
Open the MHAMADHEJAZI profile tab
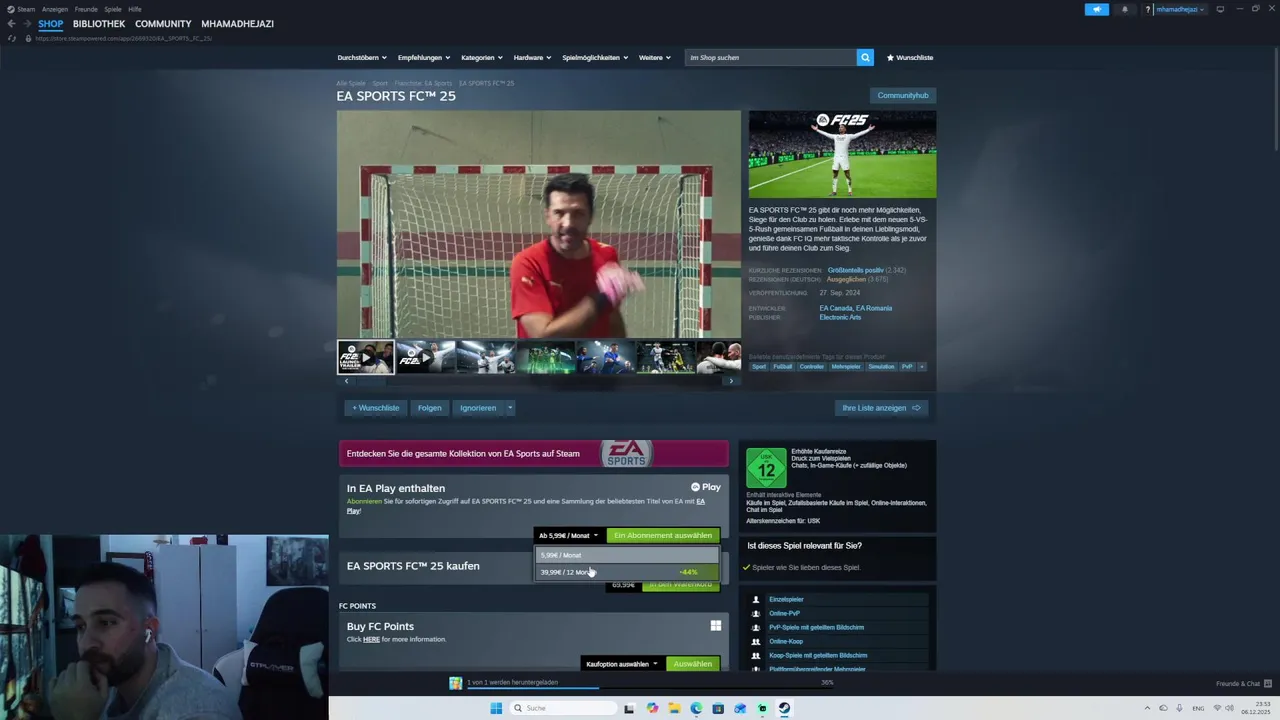237,24
